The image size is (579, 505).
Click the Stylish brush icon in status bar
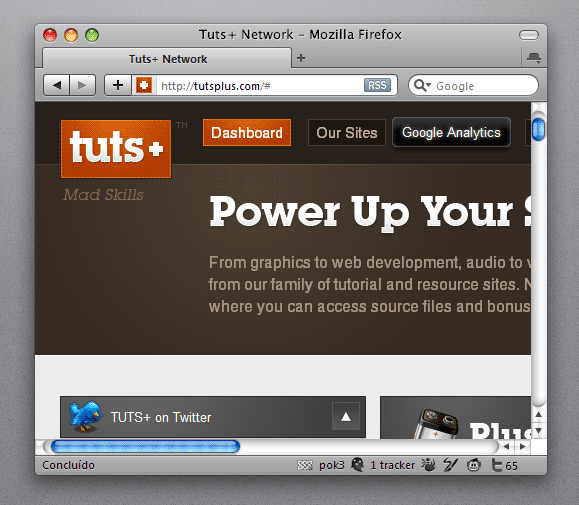[450, 465]
